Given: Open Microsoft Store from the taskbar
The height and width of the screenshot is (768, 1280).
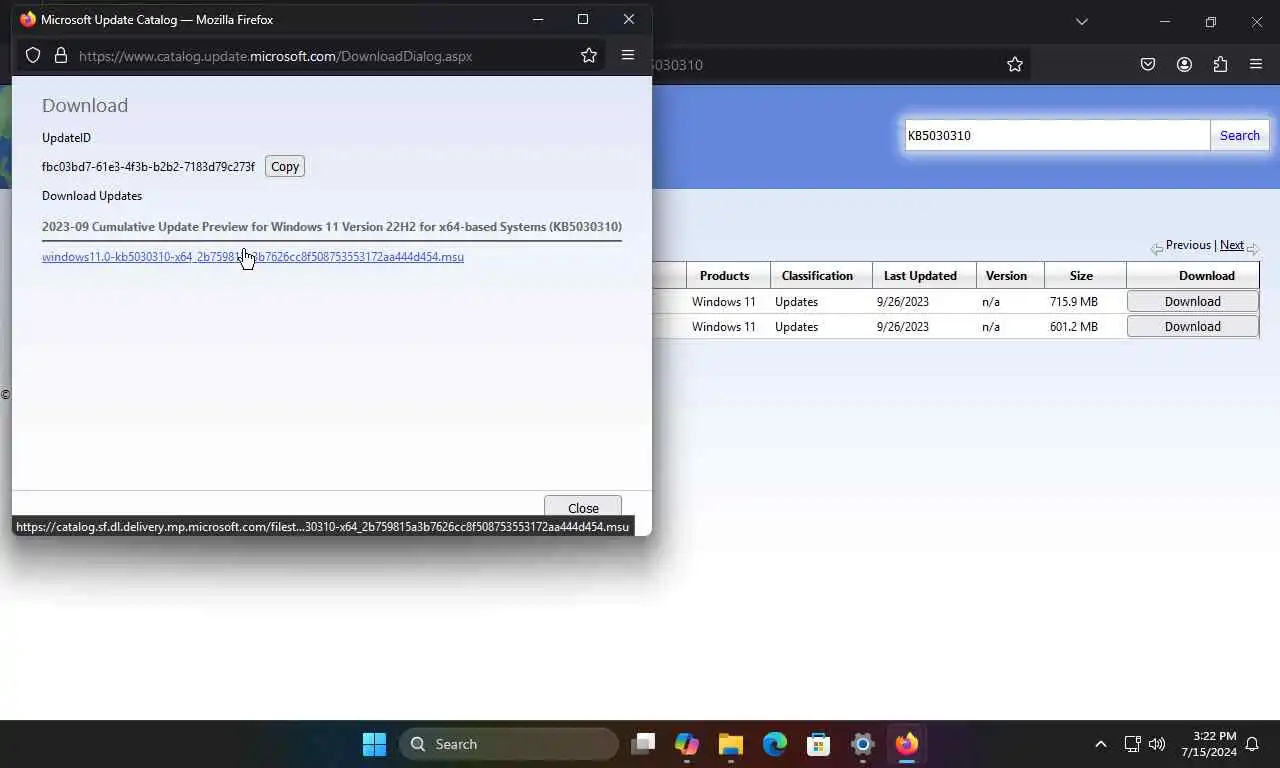Looking at the screenshot, I should click(819, 744).
